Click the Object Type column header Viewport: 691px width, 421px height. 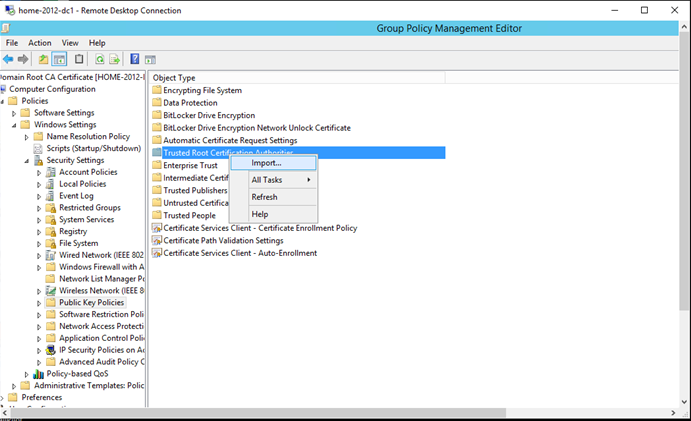298,78
